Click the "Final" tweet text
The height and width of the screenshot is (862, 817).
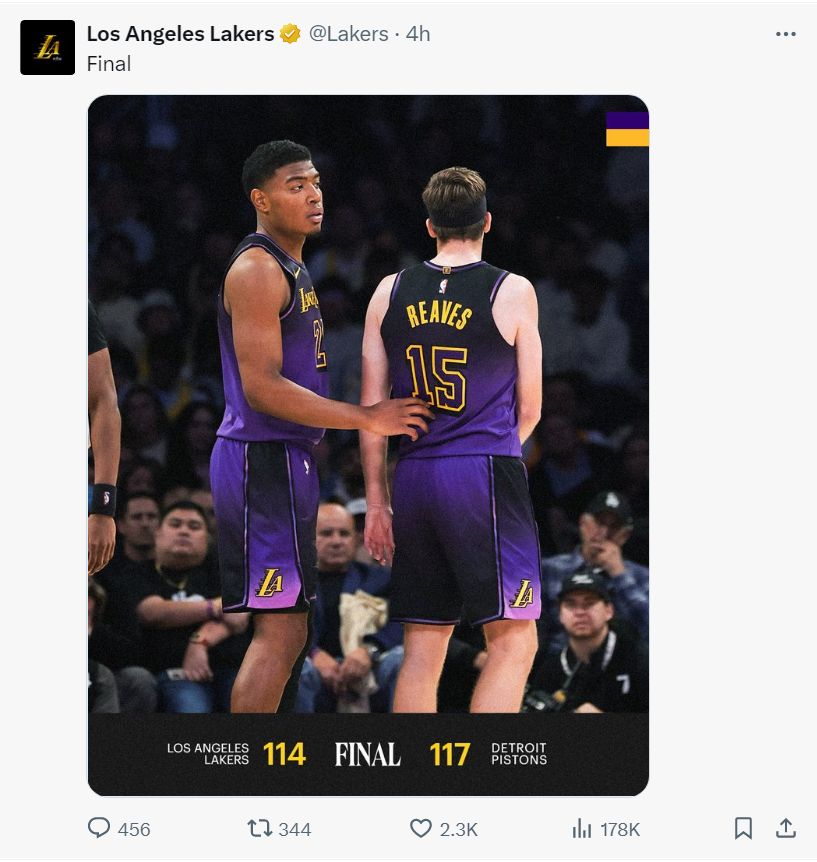109,63
